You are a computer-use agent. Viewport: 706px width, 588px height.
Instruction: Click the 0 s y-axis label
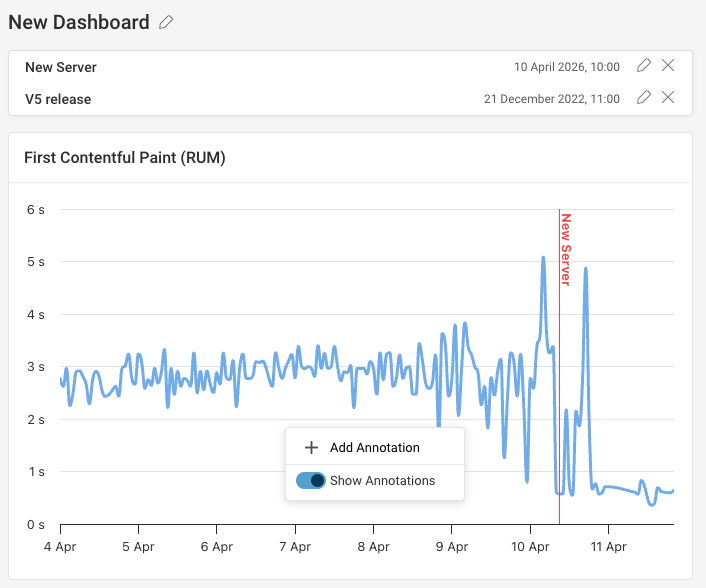[x=36, y=525]
